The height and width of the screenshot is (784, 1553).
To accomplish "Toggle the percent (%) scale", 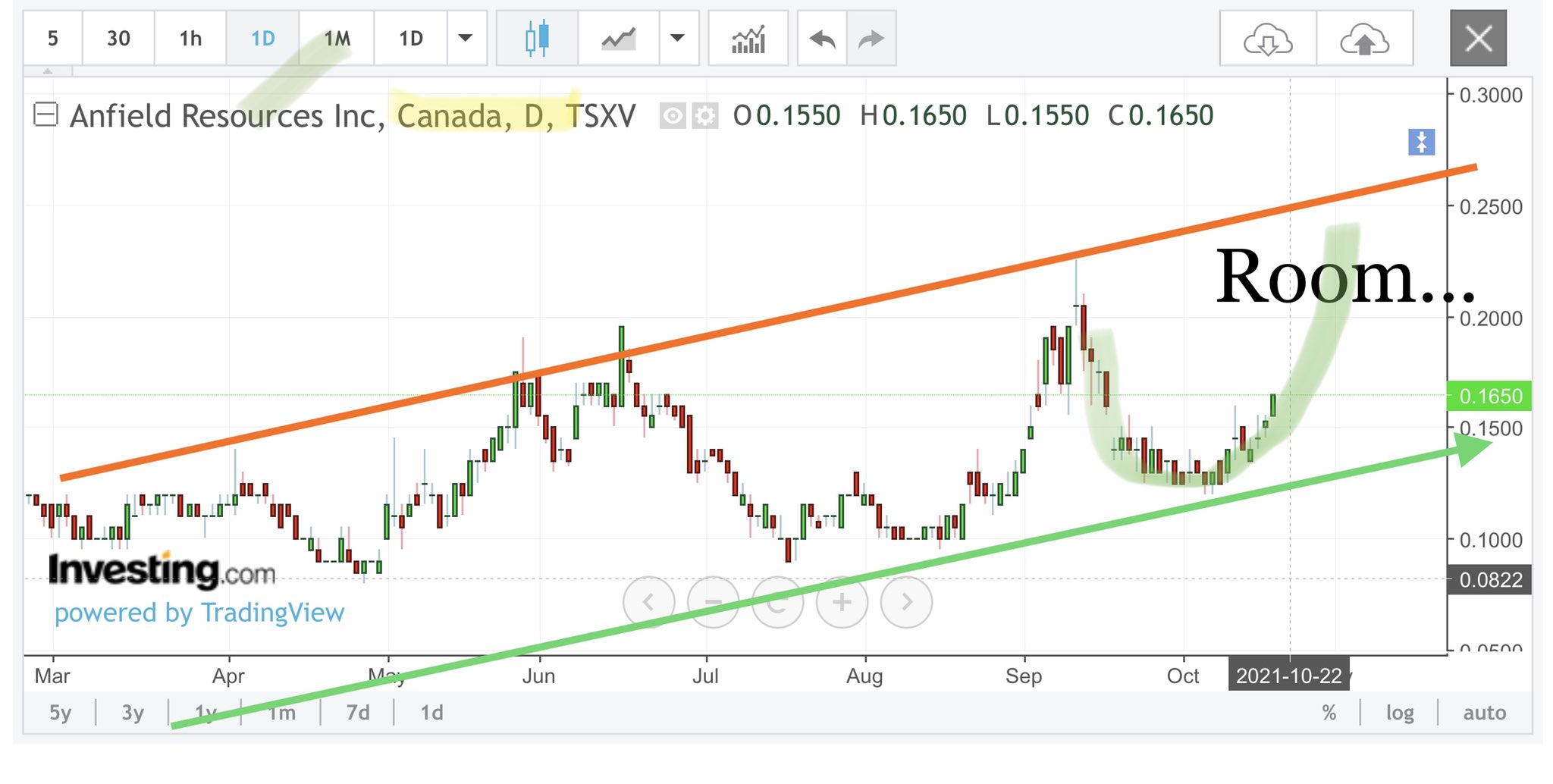I will 1329,713.
